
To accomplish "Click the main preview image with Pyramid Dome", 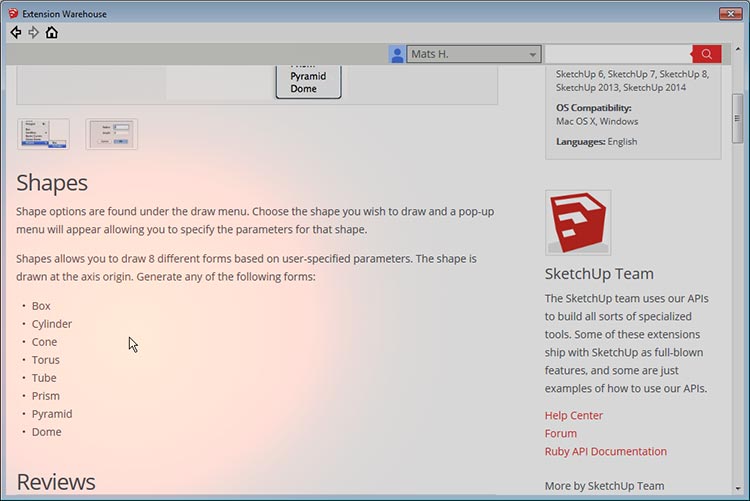I will [257, 85].
